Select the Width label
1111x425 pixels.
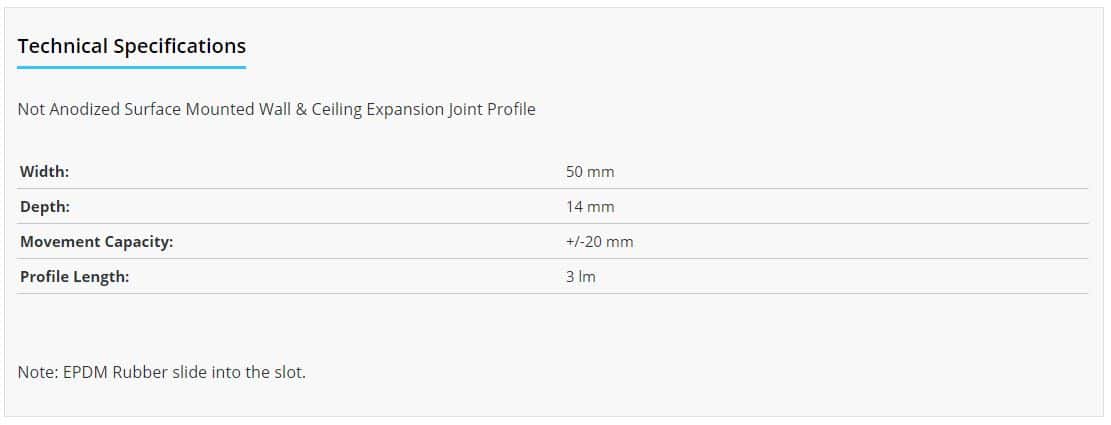pyautogui.click(x=45, y=171)
